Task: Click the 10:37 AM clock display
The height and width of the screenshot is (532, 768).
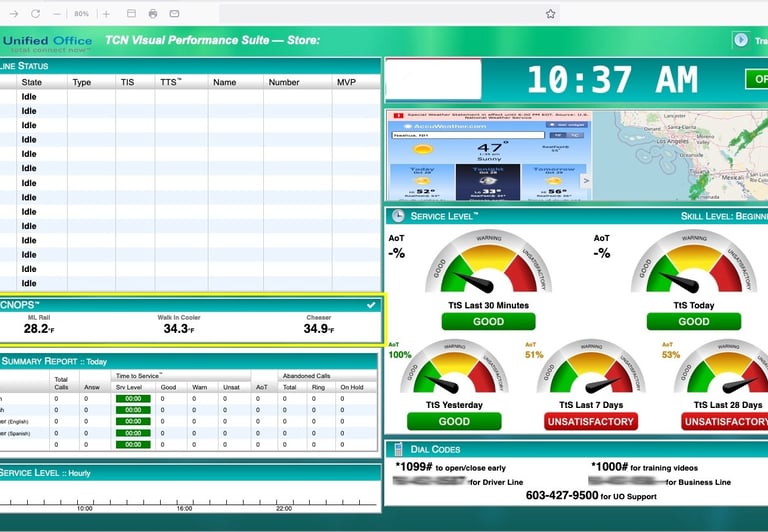Action: pos(612,79)
